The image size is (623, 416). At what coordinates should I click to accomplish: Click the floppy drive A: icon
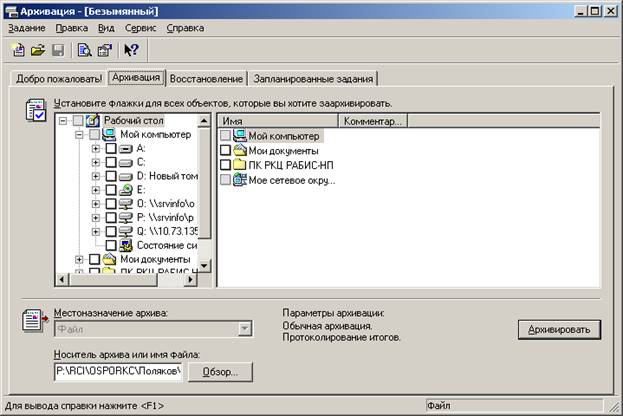(x=126, y=149)
